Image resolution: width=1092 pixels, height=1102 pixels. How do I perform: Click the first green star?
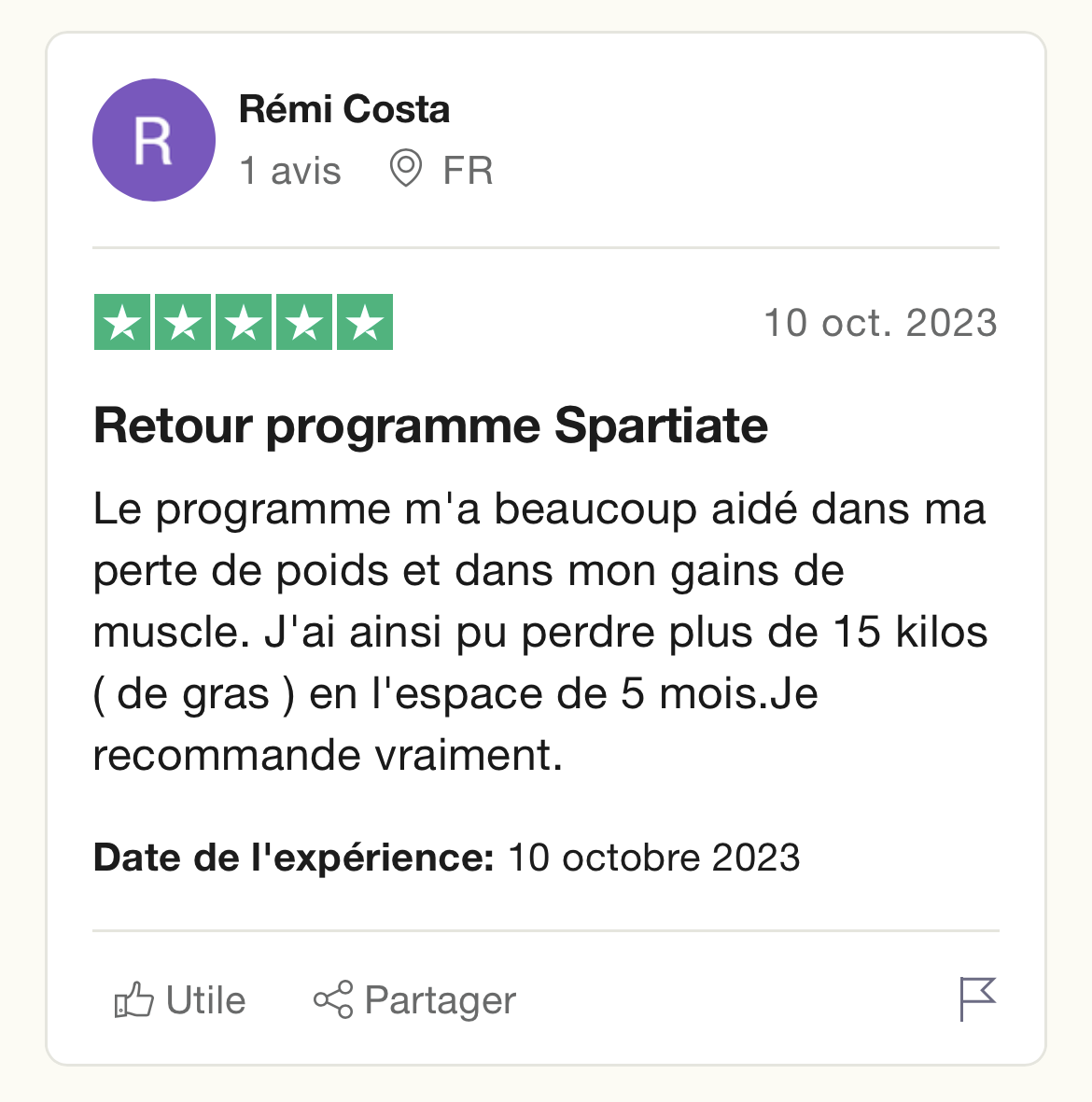[x=122, y=322]
